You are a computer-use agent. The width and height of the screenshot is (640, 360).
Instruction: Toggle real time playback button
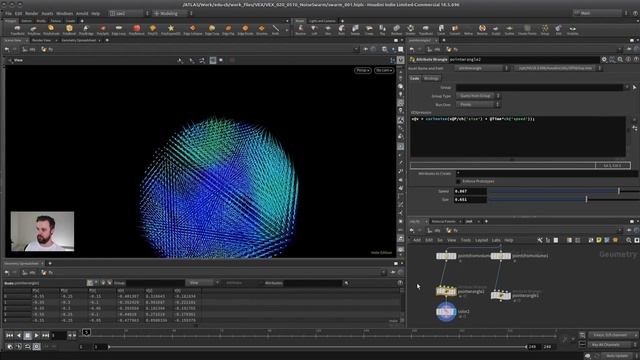[x=36, y=347]
